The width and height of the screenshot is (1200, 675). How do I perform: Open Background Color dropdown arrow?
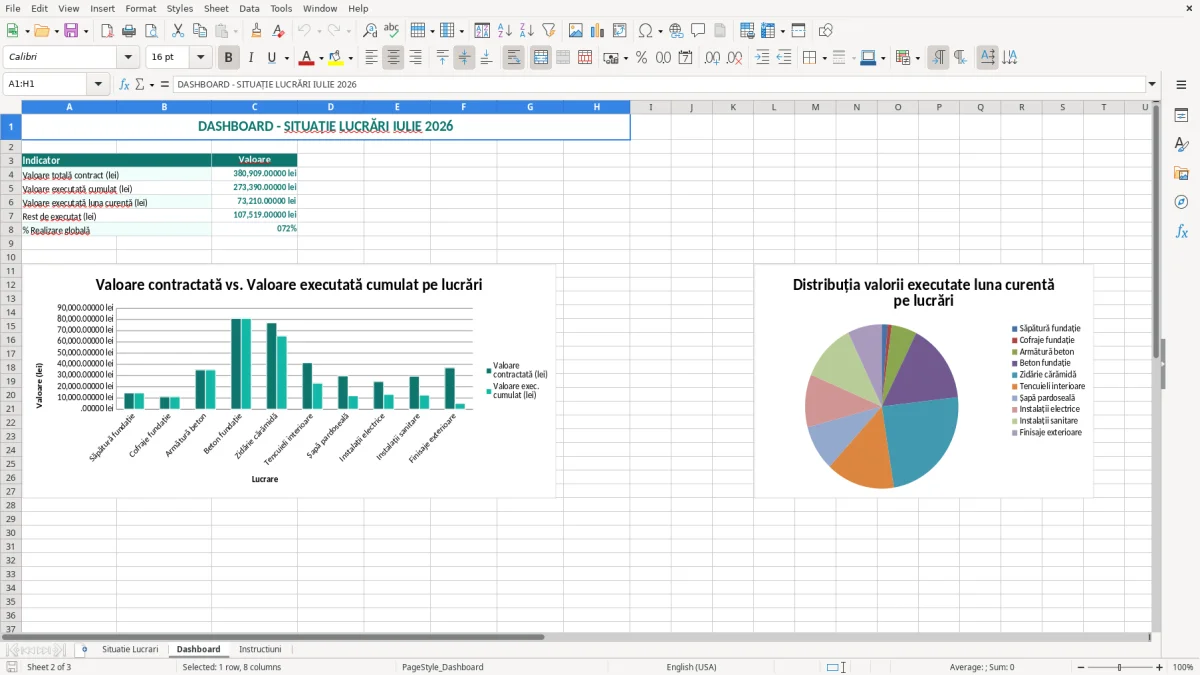pyautogui.click(x=351, y=58)
